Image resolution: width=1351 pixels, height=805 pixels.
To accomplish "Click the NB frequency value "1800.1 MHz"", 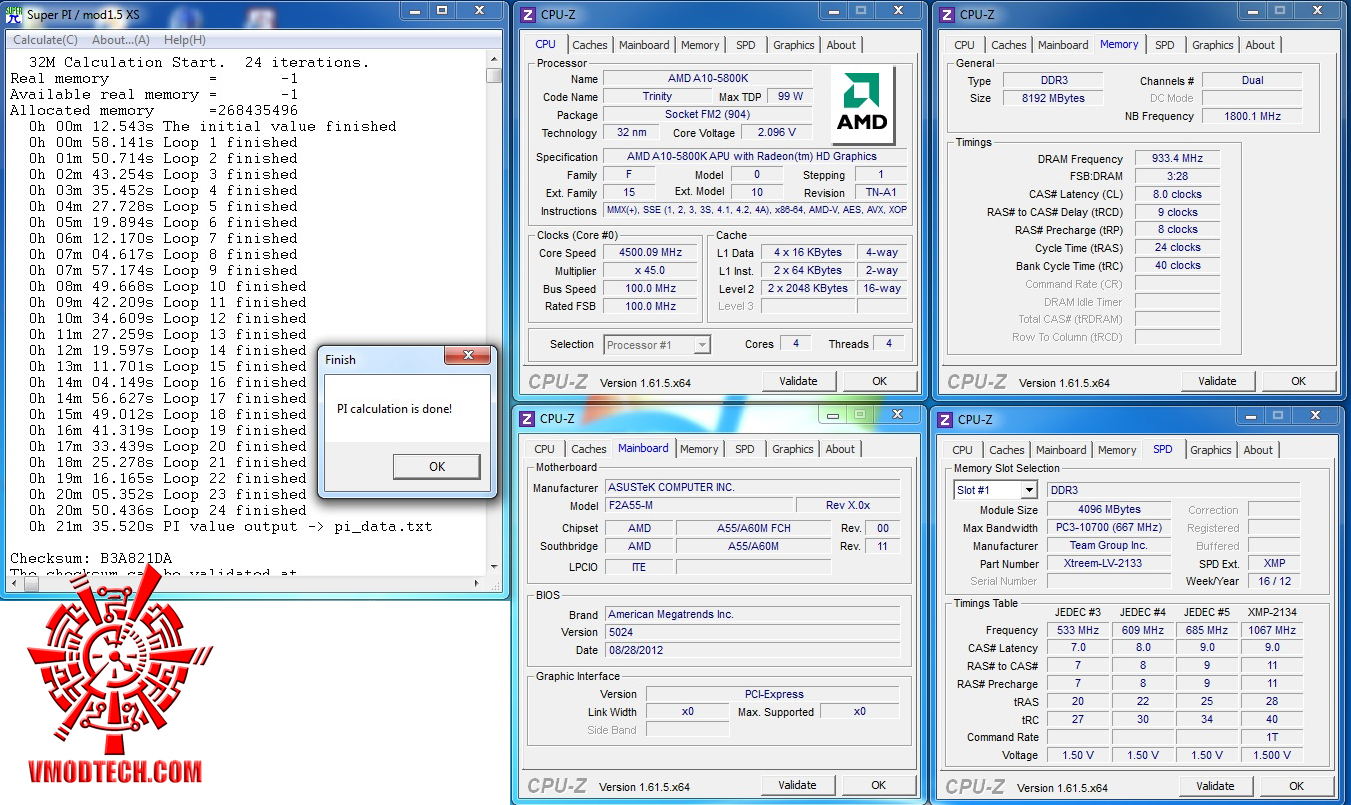I will coord(1252,116).
